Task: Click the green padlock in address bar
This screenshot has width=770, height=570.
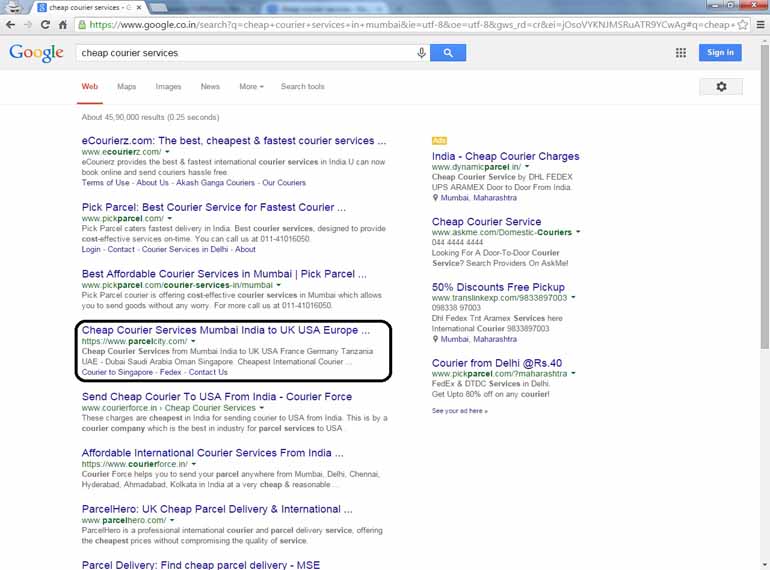Action: coord(82,25)
